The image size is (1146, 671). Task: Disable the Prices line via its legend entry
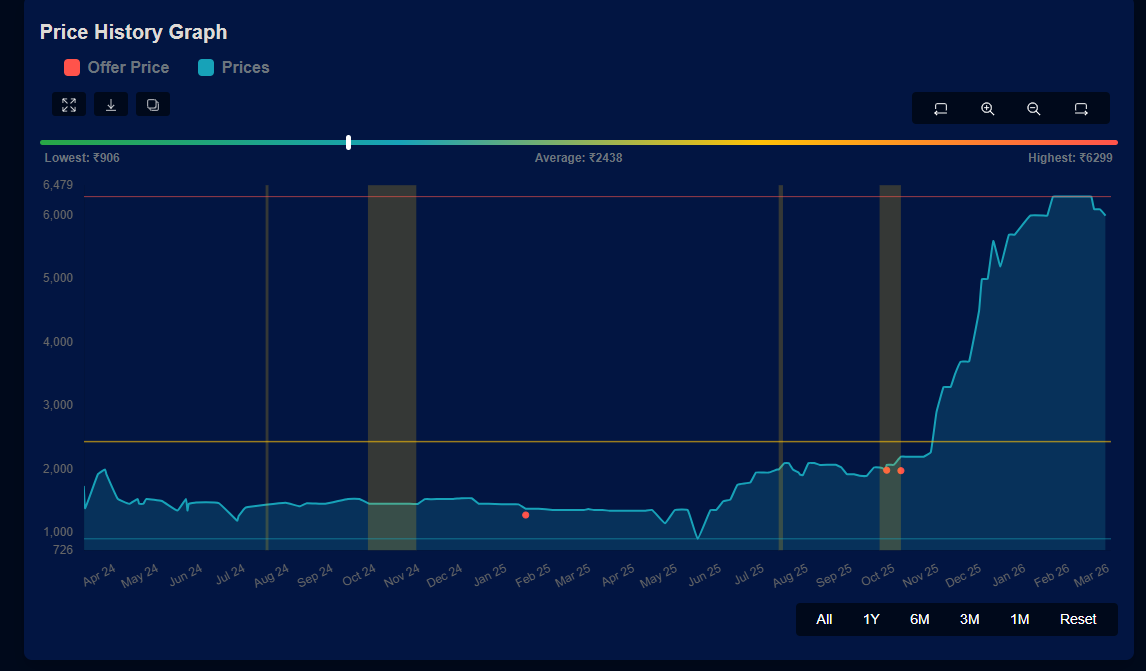(x=233, y=67)
